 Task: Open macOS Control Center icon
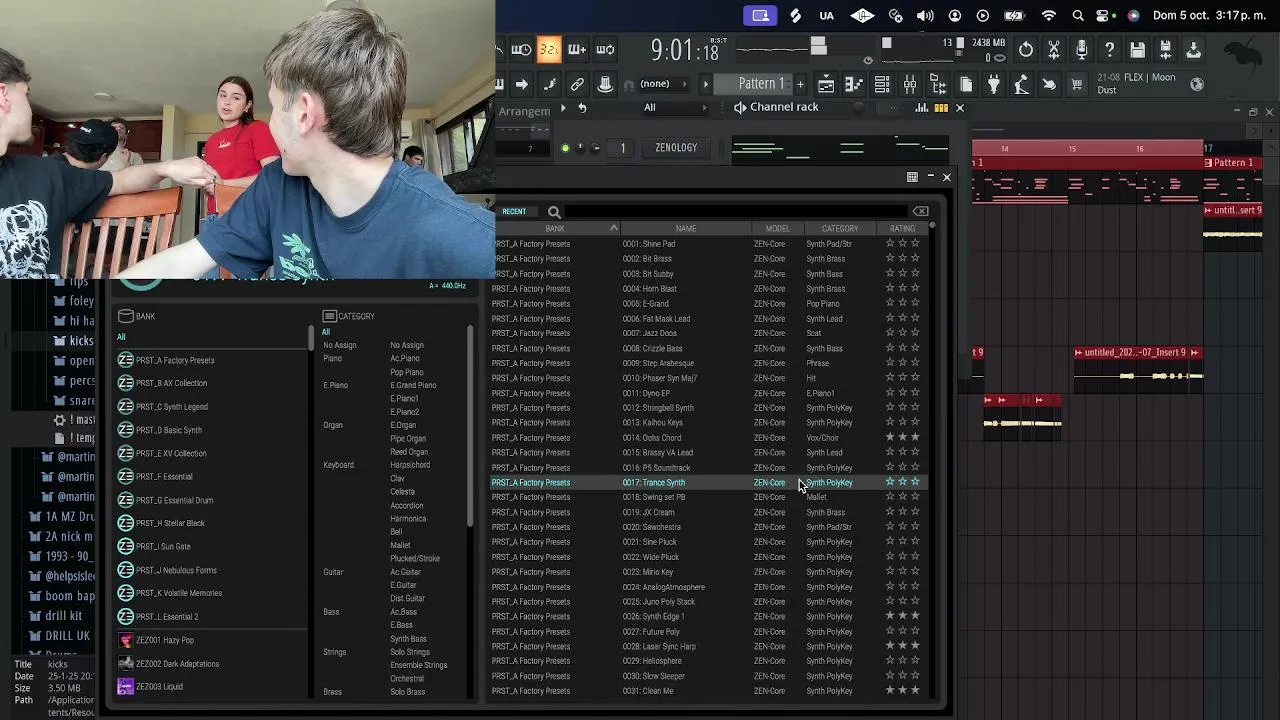tap(1106, 15)
